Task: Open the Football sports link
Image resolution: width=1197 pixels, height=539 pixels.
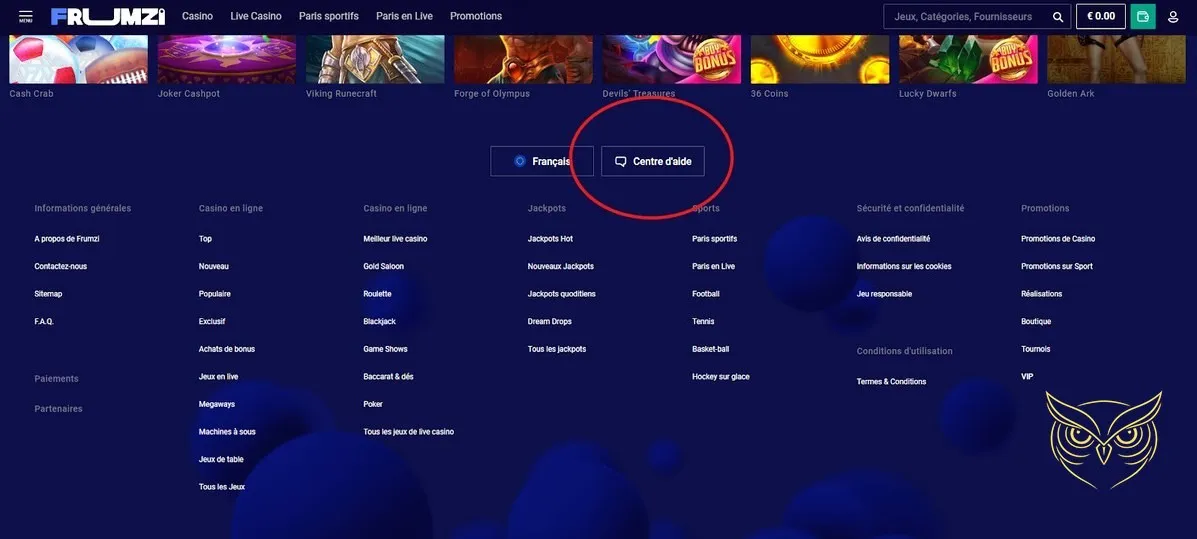Action: point(706,294)
